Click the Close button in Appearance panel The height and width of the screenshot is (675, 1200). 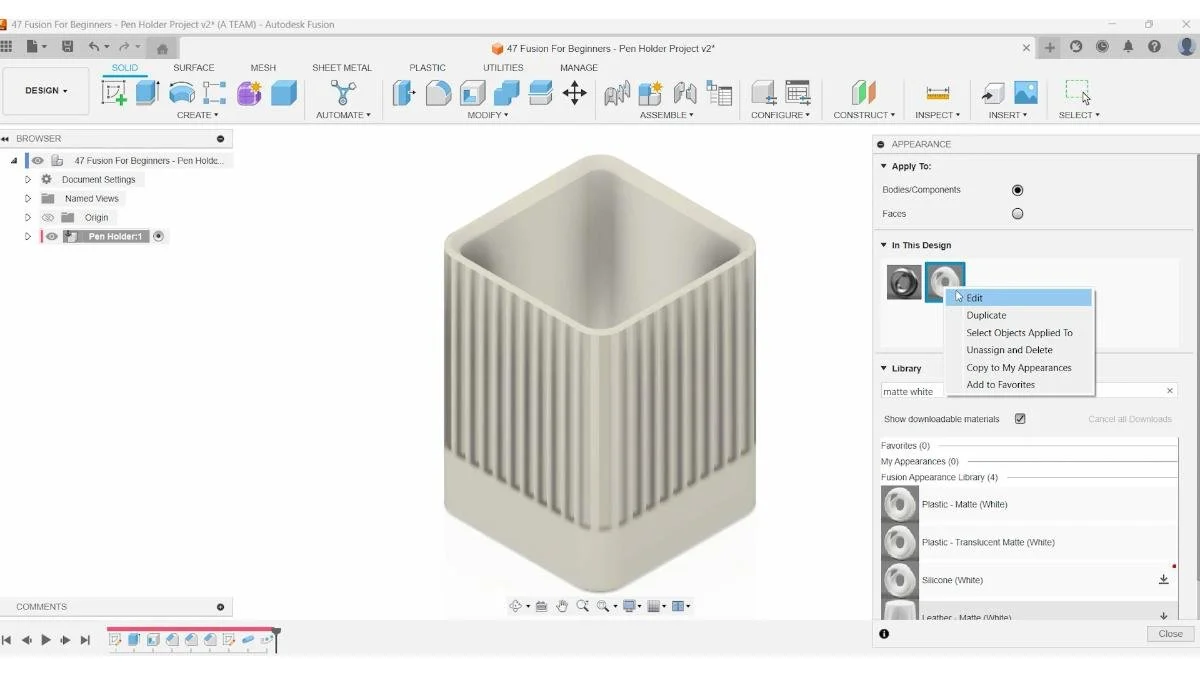pyautogui.click(x=1168, y=633)
